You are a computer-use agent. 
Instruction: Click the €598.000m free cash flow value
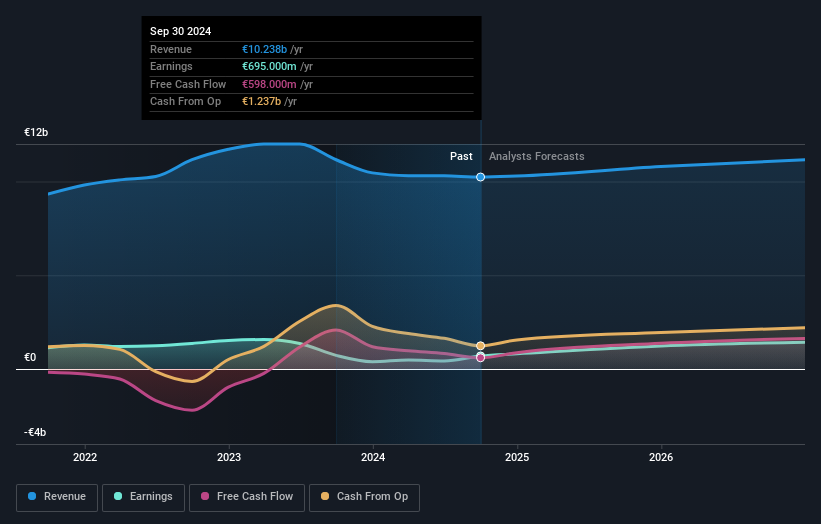tap(269, 84)
